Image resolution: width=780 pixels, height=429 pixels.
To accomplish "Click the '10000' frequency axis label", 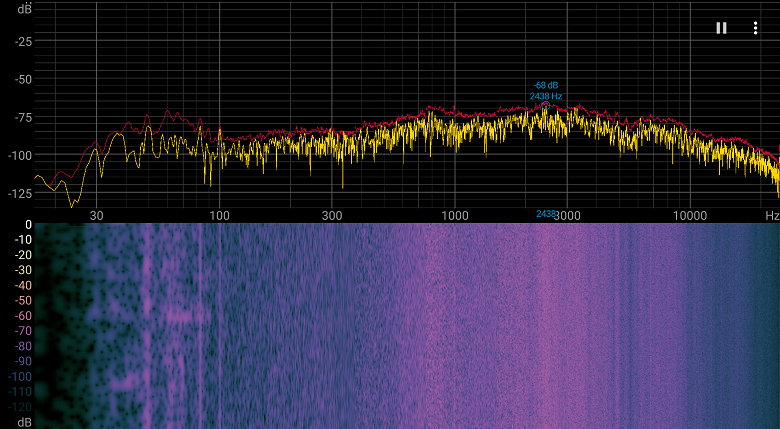I will pyautogui.click(x=689, y=215).
